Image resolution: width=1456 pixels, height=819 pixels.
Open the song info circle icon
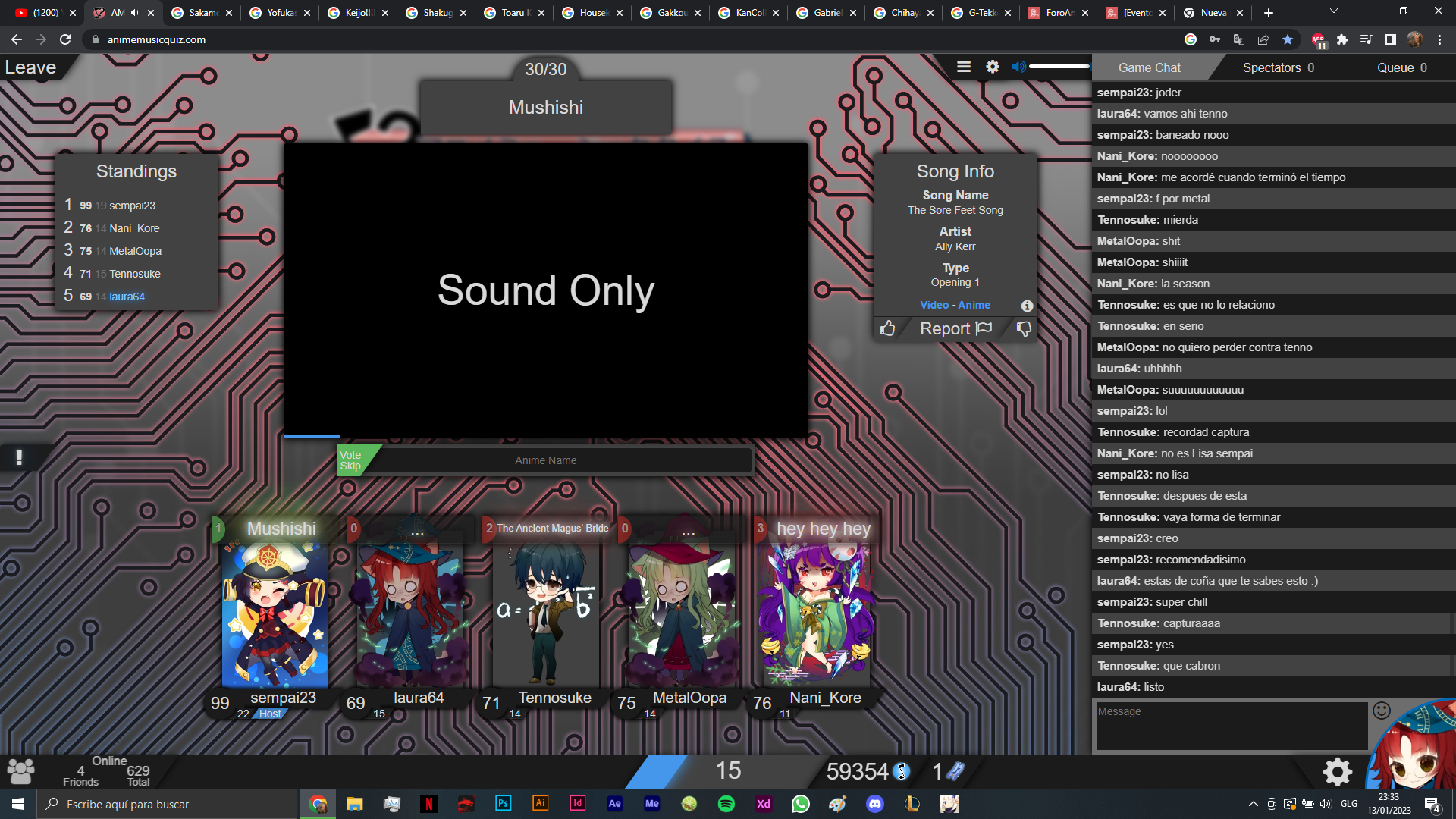pyautogui.click(x=1027, y=306)
